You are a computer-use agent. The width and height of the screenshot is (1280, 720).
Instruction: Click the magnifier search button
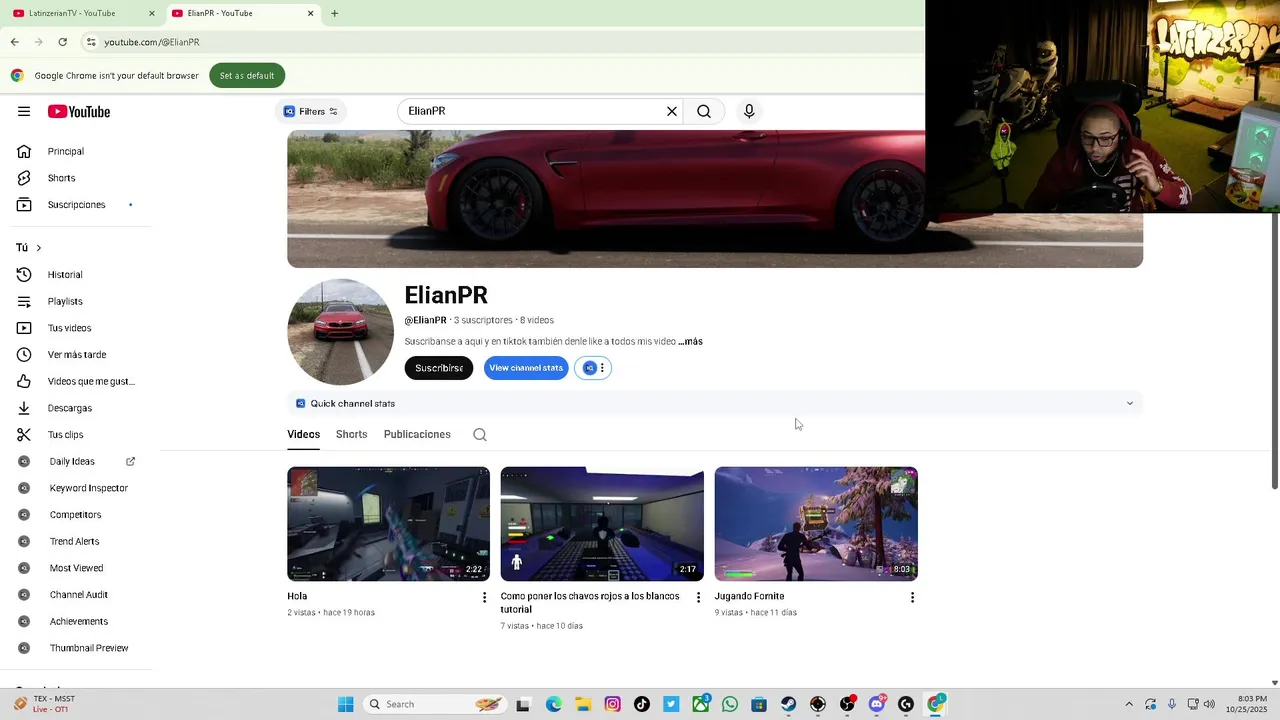[x=704, y=111]
